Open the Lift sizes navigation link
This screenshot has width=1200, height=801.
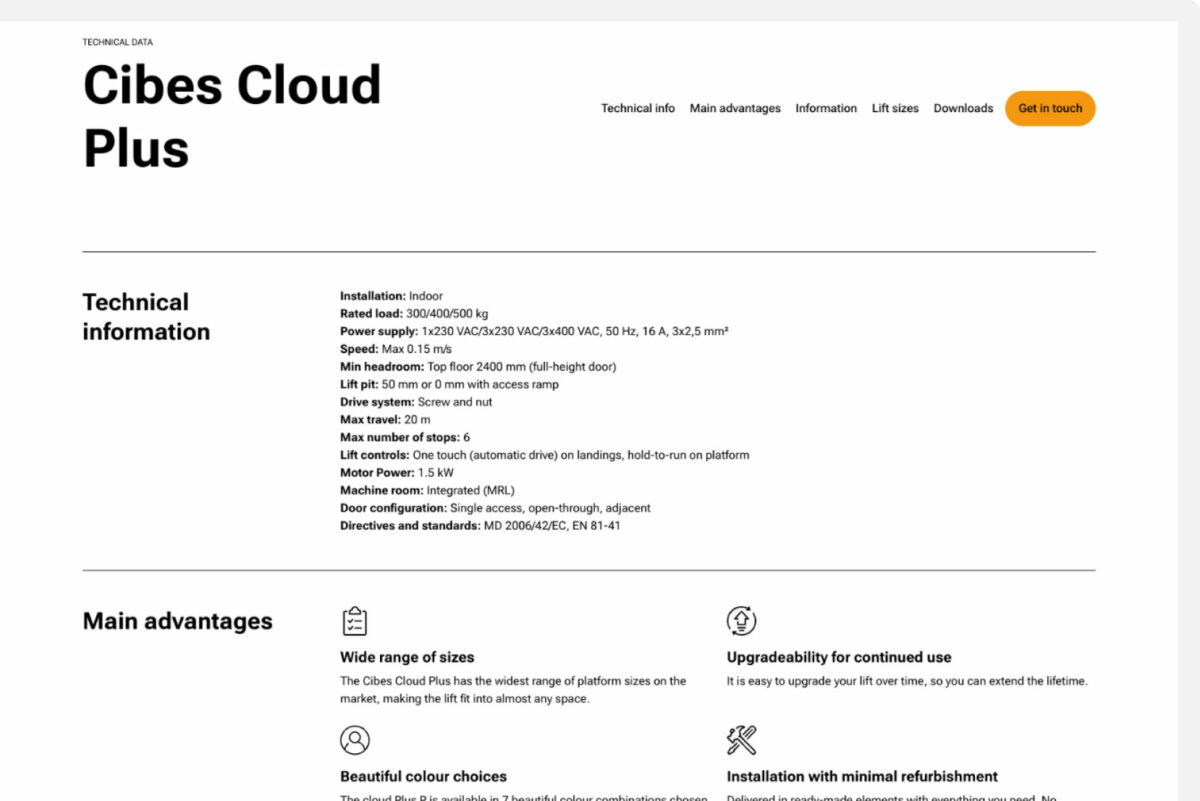pyautogui.click(x=895, y=108)
